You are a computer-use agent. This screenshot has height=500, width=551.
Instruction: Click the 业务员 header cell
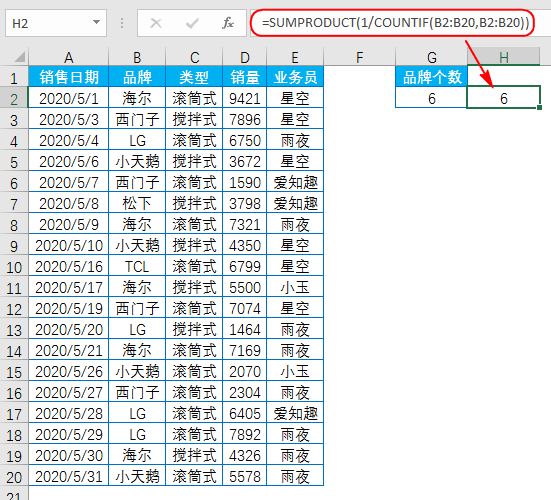pos(295,77)
